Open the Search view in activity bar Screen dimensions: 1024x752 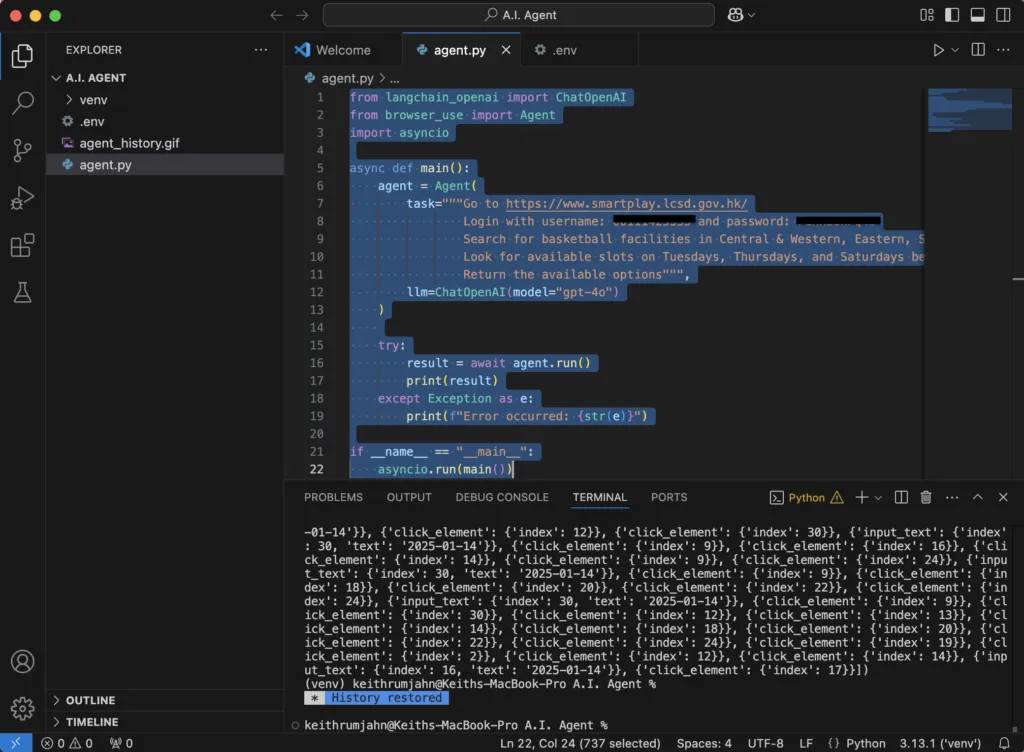[22, 103]
